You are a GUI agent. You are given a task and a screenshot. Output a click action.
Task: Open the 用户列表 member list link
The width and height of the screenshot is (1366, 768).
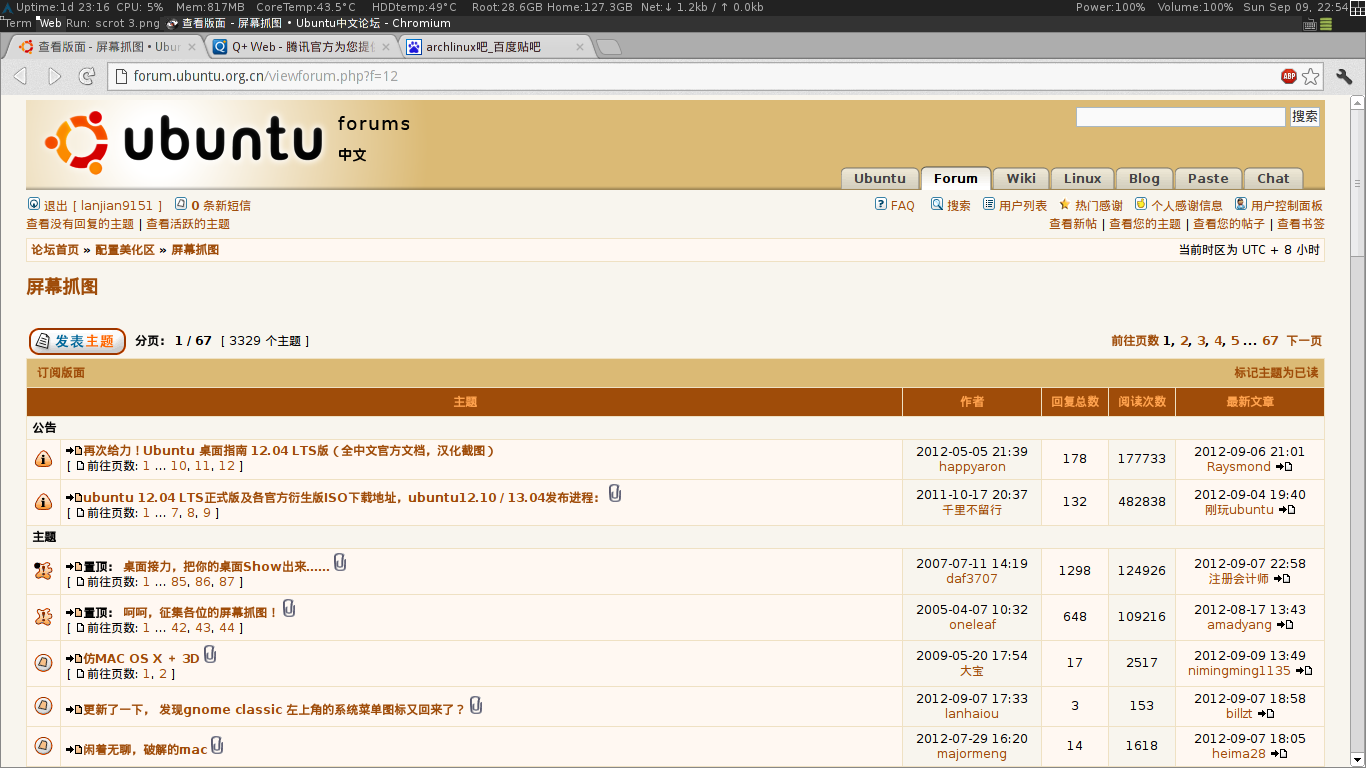coord(1023,205)
